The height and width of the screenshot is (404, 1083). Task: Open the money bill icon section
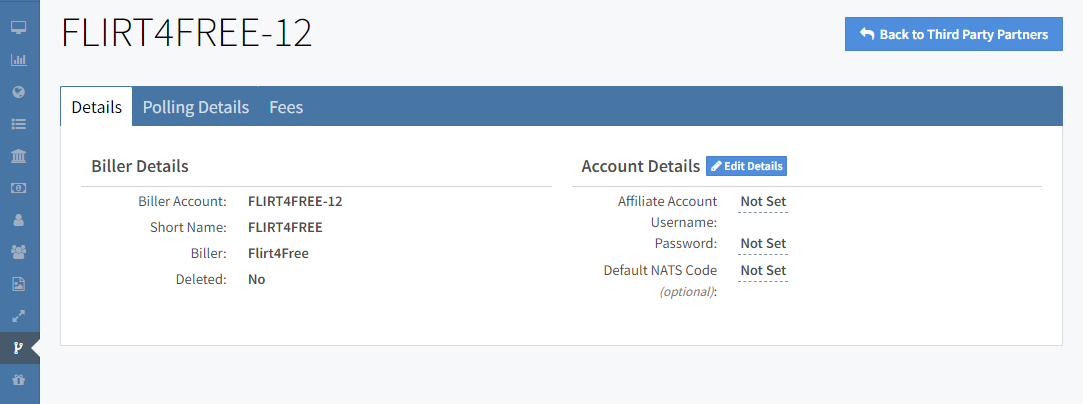click(18, 188)
